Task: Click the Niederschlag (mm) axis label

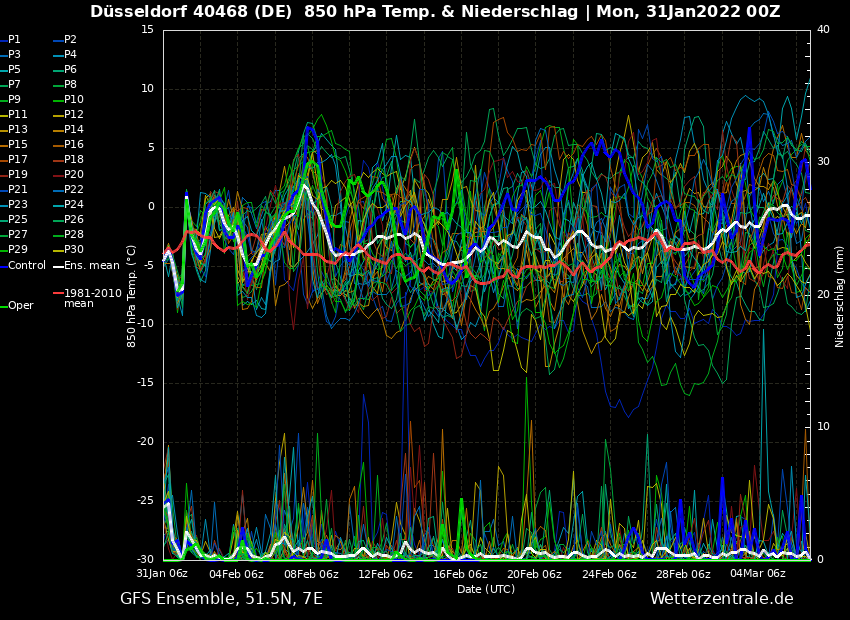Action: (839, 296)
